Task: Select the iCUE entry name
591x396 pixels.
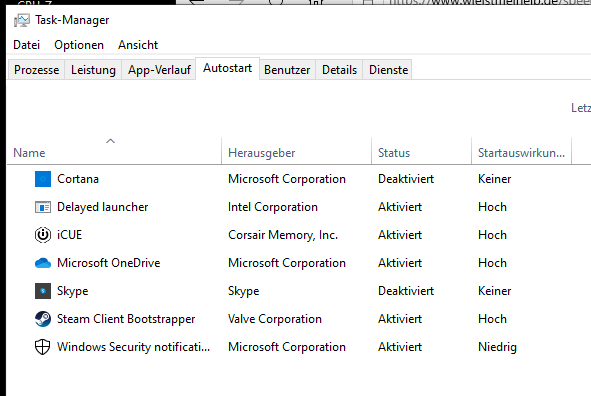Action: 69,235
